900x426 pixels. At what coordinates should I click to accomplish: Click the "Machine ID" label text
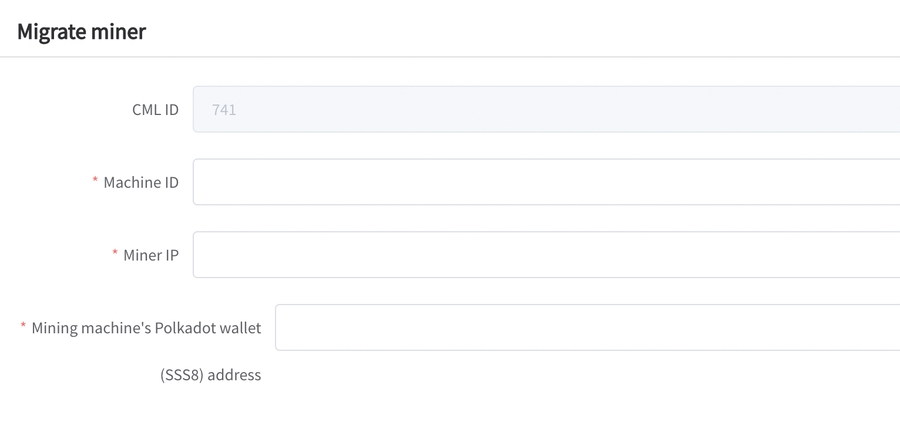pyautogui.click(x=141, y=182)
